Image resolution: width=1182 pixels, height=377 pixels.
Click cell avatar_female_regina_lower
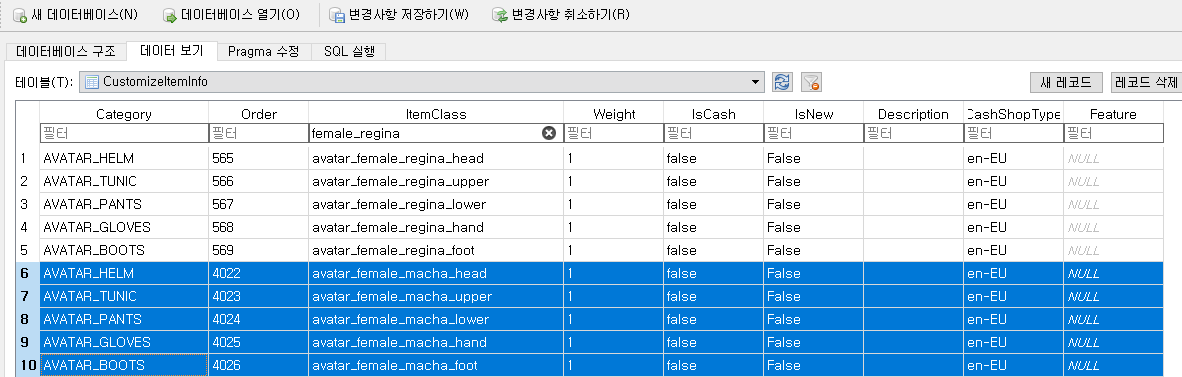[436, 204]
